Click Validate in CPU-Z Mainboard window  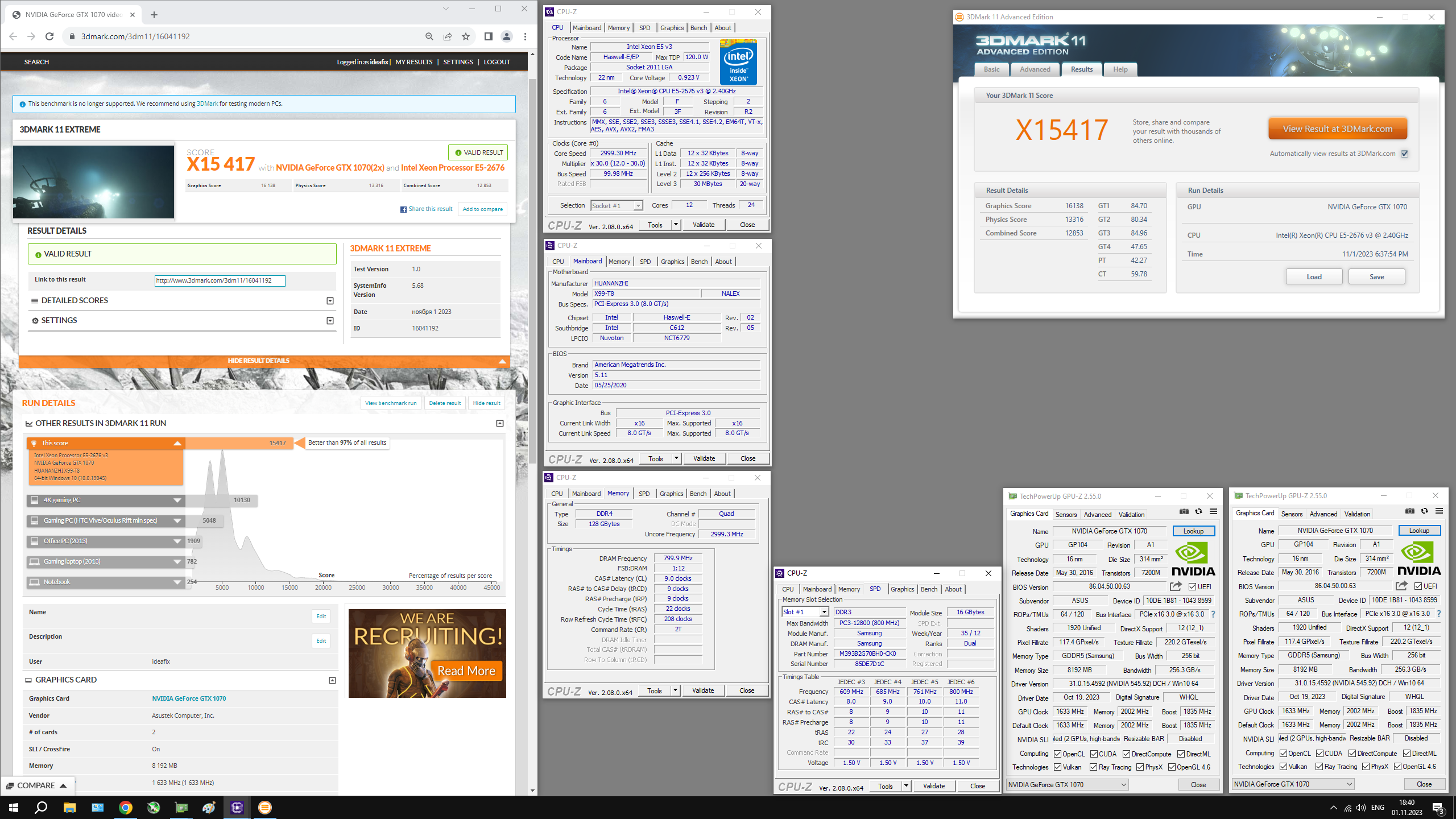[704, 458]
